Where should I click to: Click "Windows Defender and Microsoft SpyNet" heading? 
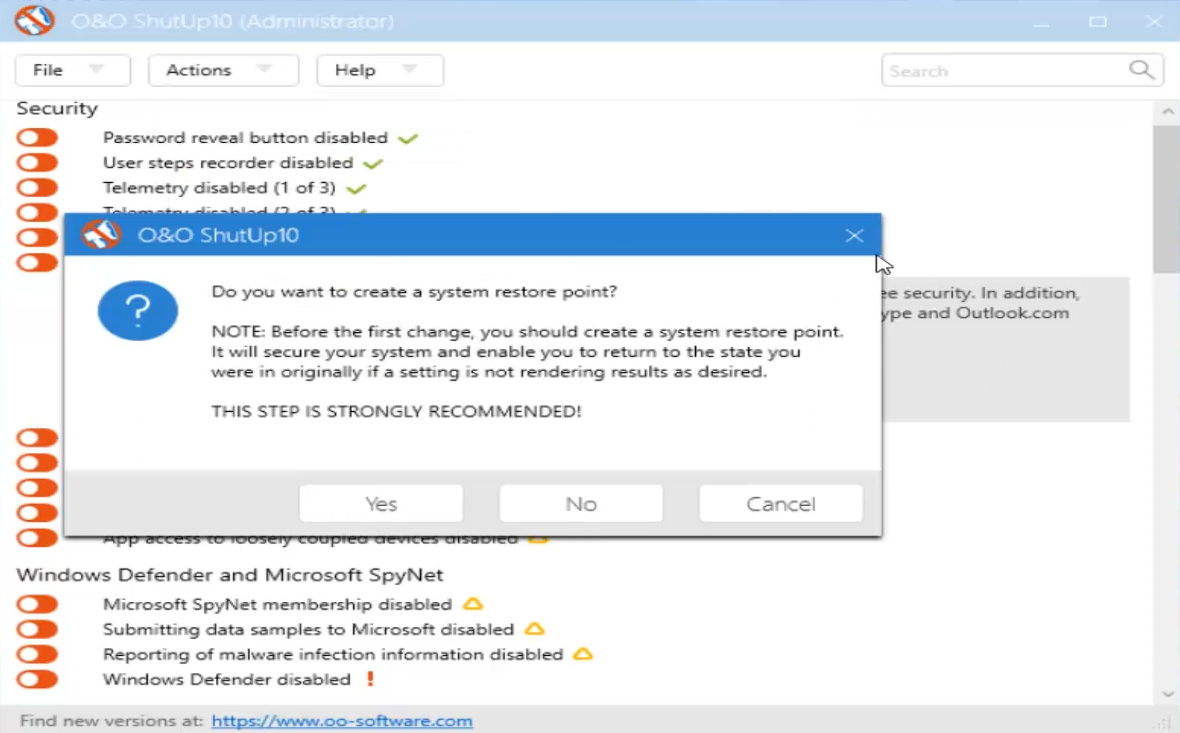pos(230,575)
